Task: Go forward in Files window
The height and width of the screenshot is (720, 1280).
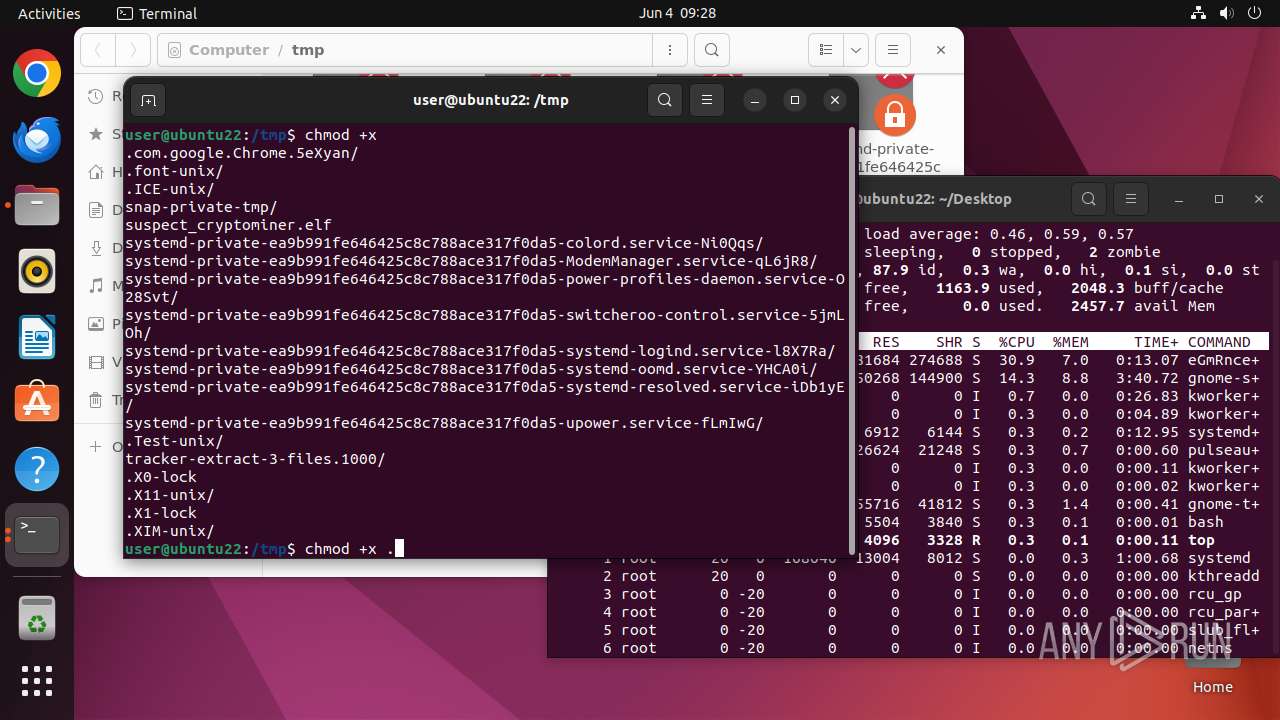Action: point(133,50)
